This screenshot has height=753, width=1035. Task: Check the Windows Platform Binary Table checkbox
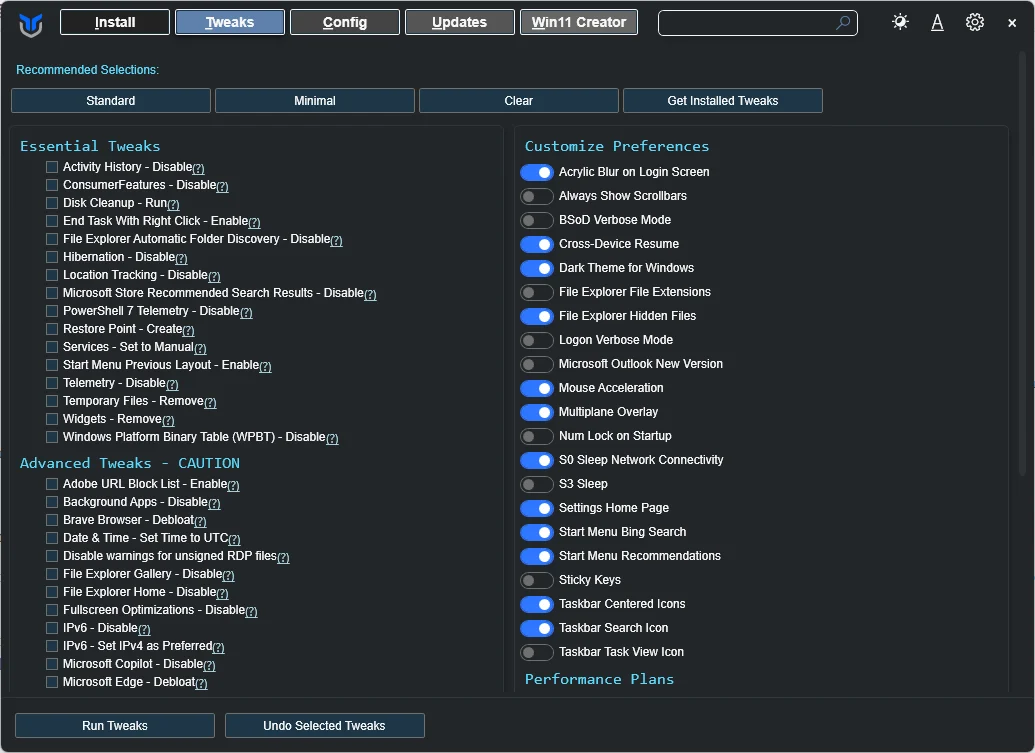[51, 437]
